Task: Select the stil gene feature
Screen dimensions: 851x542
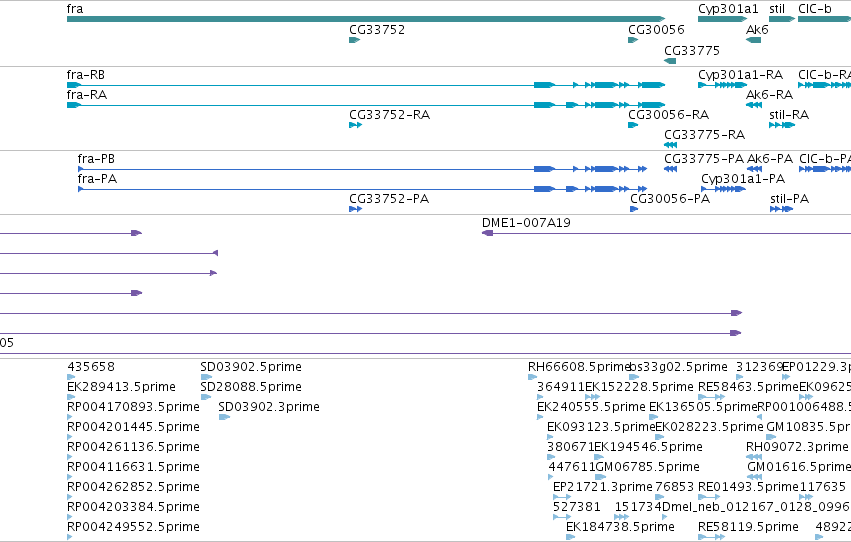Action: click(782, 19)
